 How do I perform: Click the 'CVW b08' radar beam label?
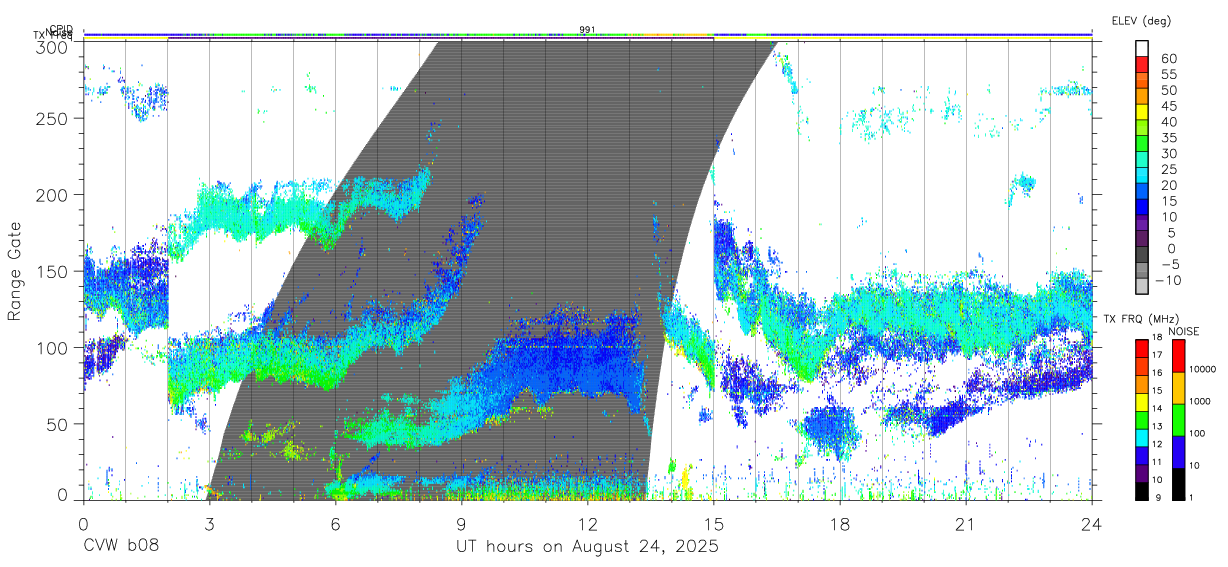click(x=120, y=547)
